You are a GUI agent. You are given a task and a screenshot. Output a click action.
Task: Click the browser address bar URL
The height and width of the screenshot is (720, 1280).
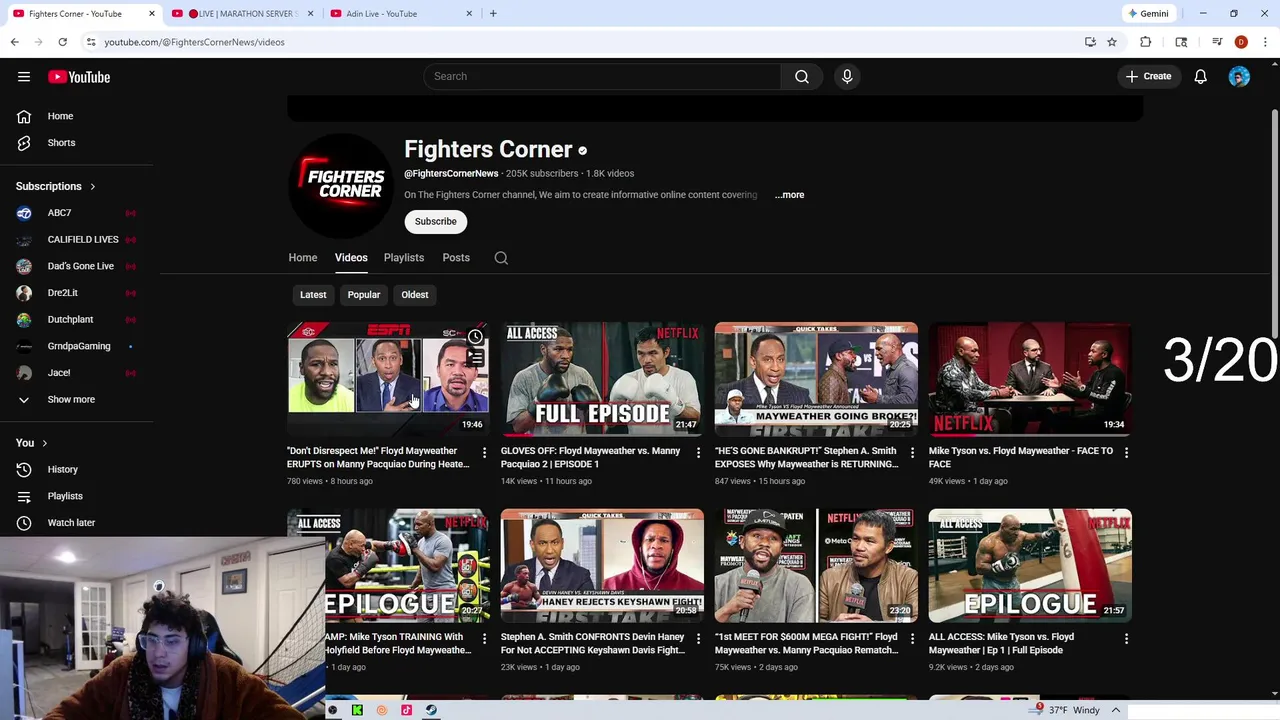pyautogui.click(x=195, y=42)
